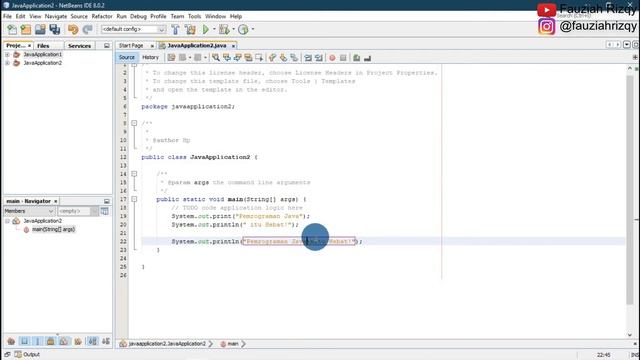This screenshot has width=640, height=360.
Task: Click the Find Selection magnifier icon
Action: click(216, 58)
